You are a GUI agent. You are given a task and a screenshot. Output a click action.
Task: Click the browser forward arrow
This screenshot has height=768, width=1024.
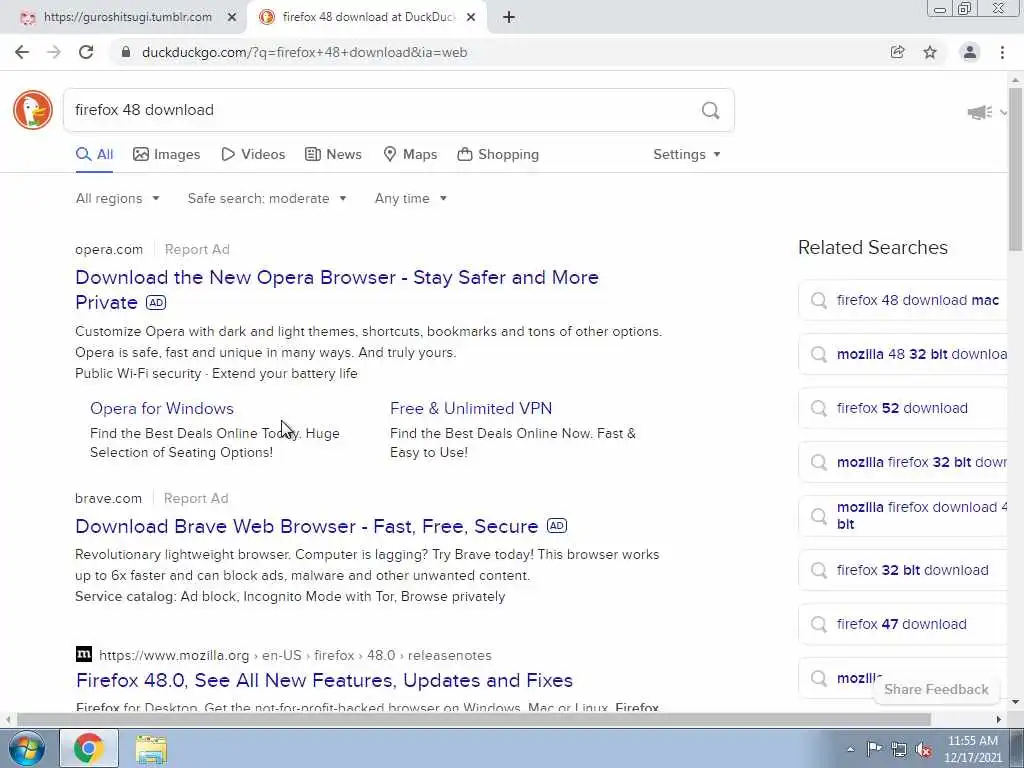[54, 52]
